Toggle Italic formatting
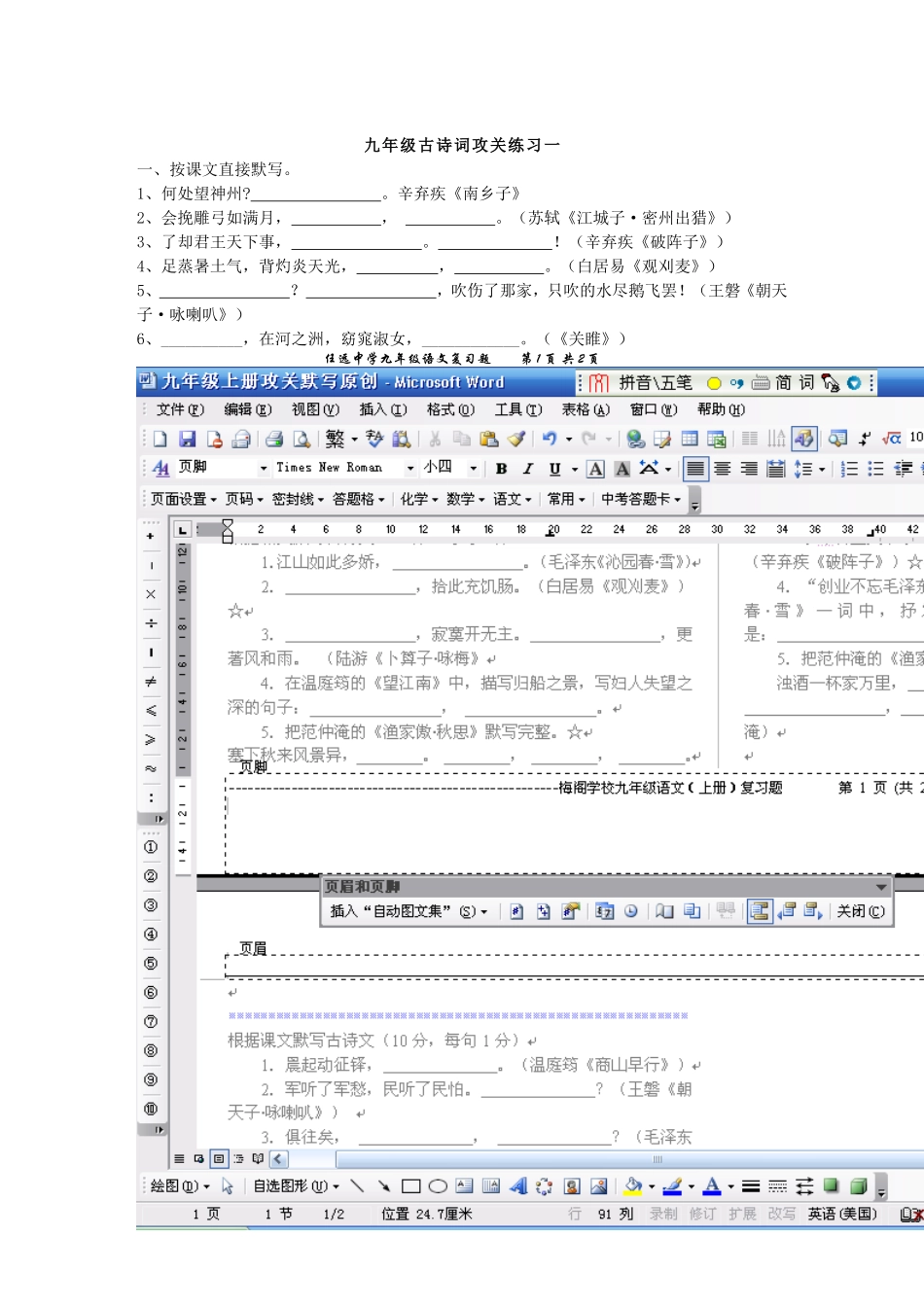This screenshot has height=1307, width=924. pos(528,469)
